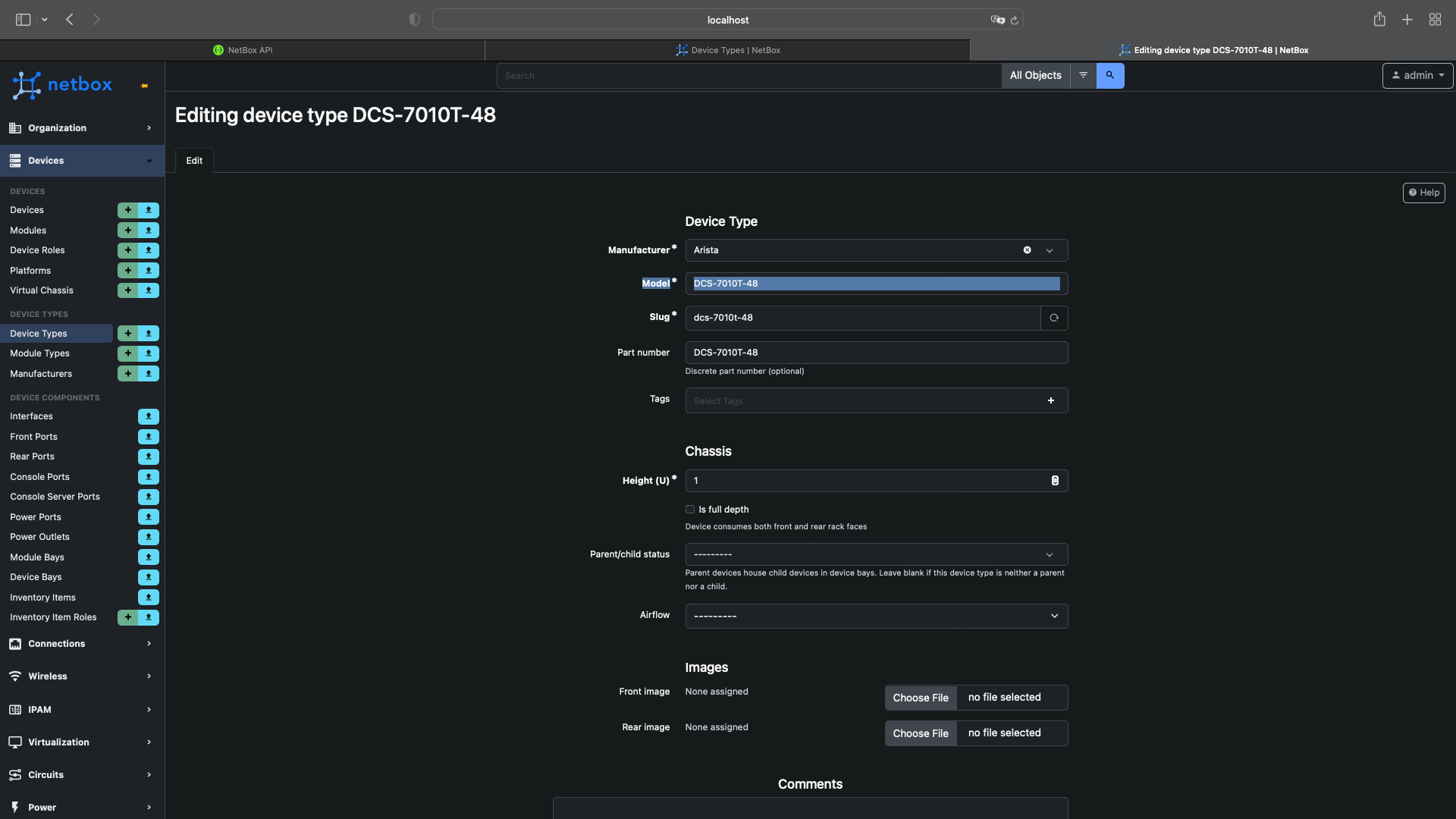The width and height of the screenshot is (1456, 819).
Task: Adjust the Height (U) stepper control
Action: (x=1055, y=480)
